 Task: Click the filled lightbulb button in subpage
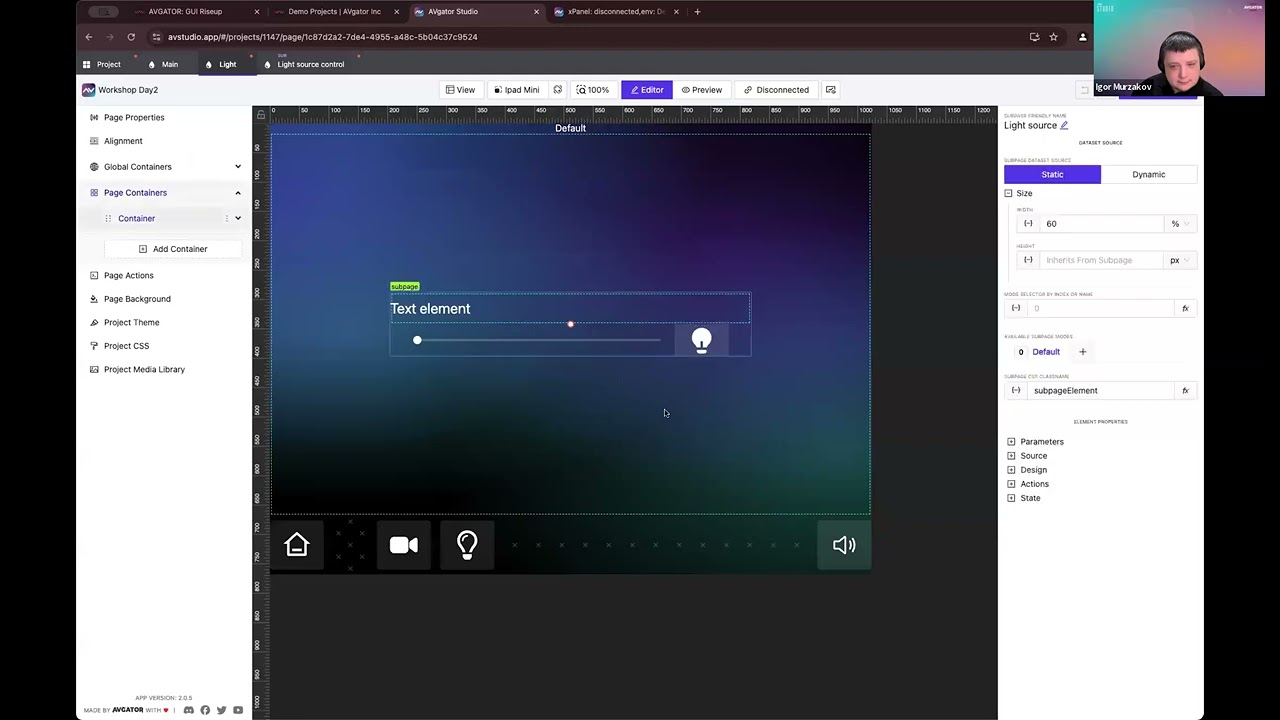click(x=702, y=340)
